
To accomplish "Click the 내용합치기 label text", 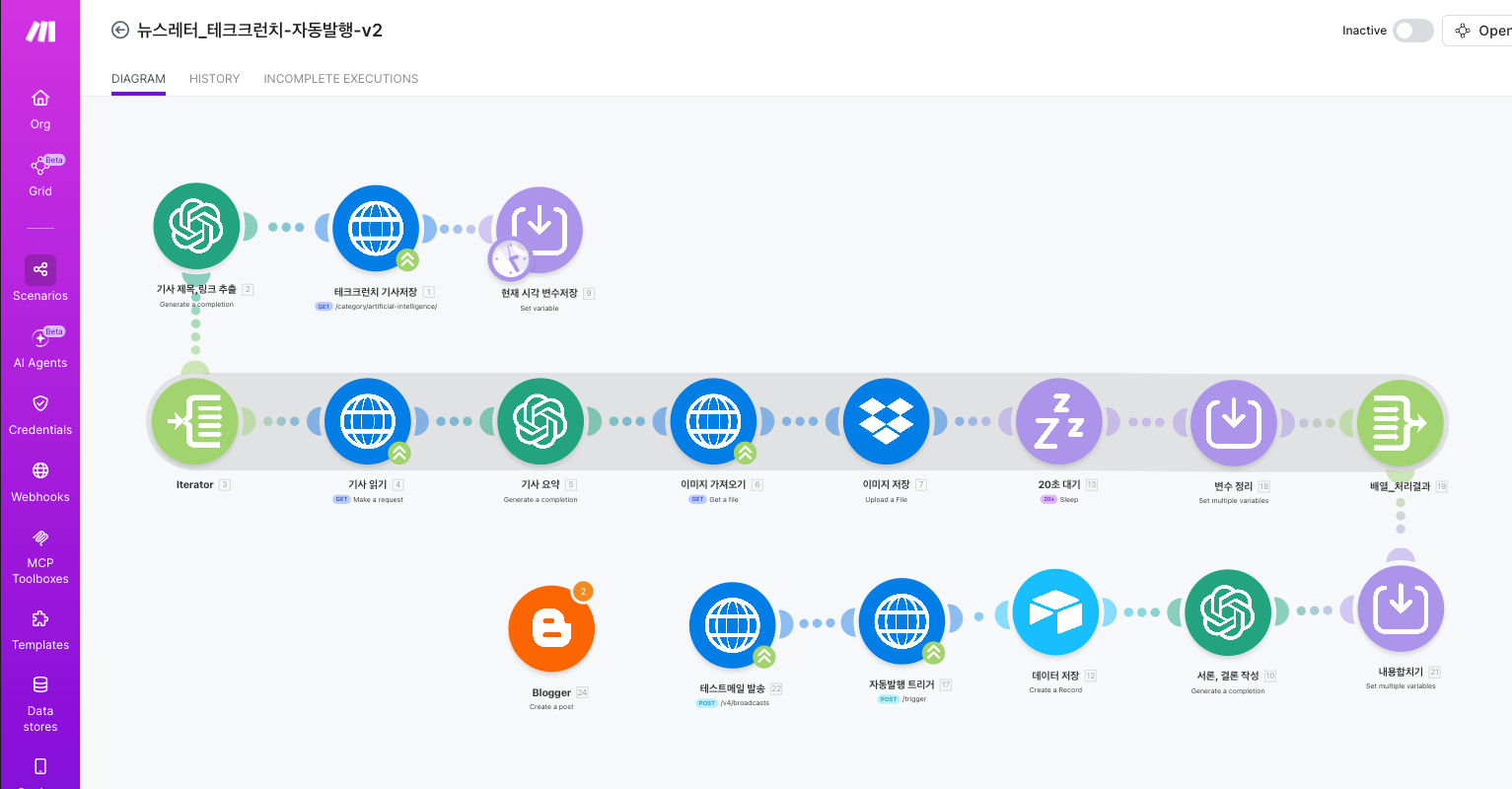I will [1401, 673].
